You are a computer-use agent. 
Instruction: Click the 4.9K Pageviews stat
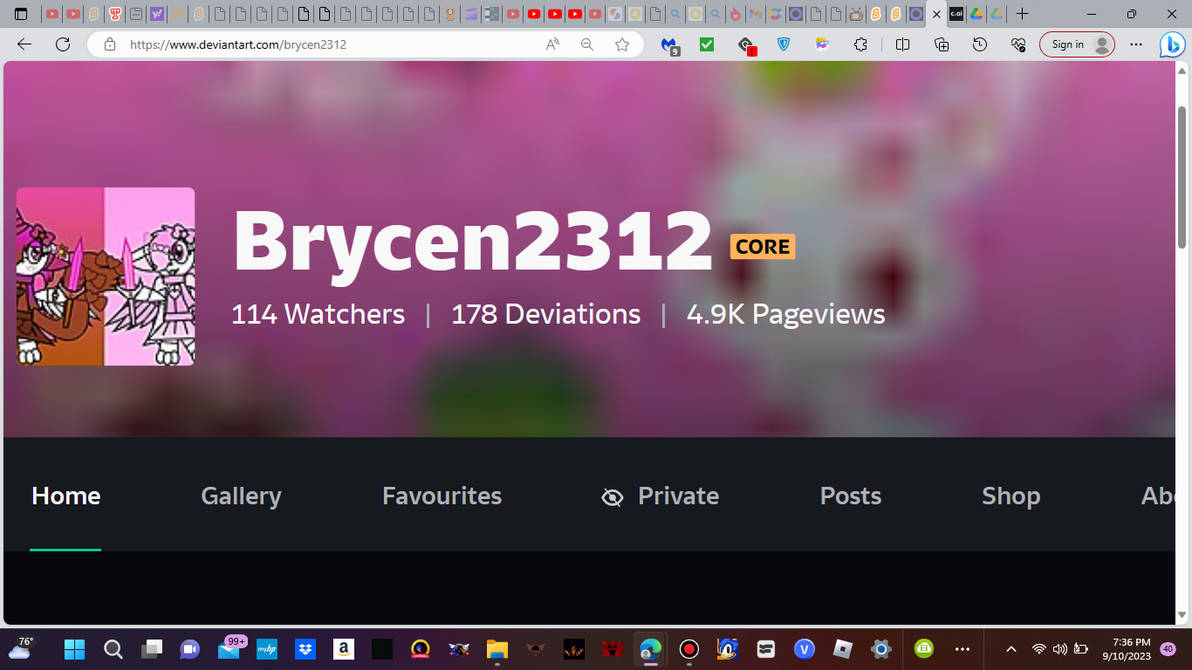point(786,314)
